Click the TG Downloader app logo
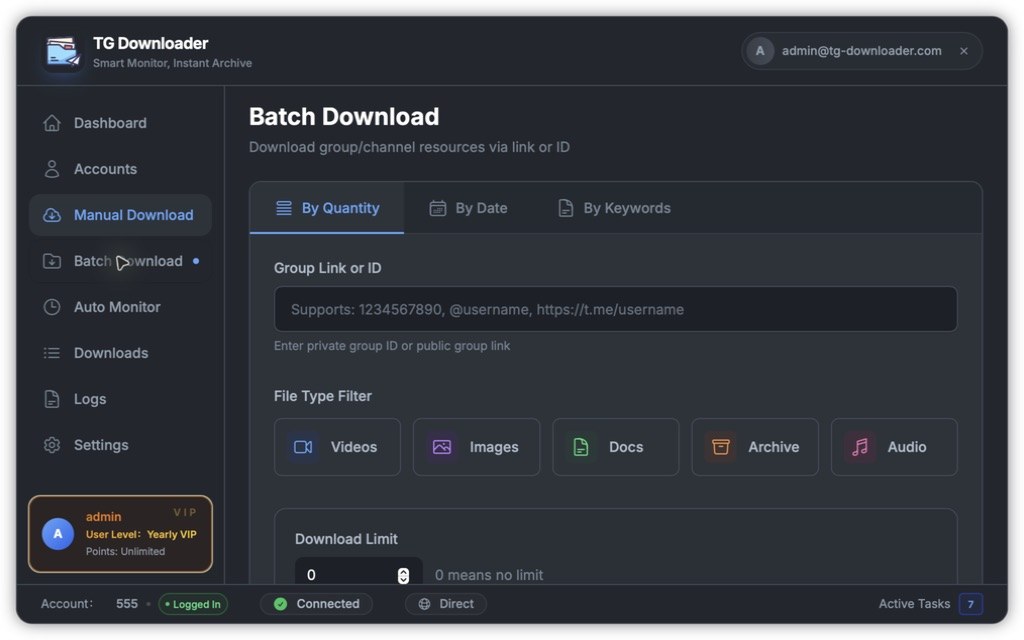 [63, 52]
